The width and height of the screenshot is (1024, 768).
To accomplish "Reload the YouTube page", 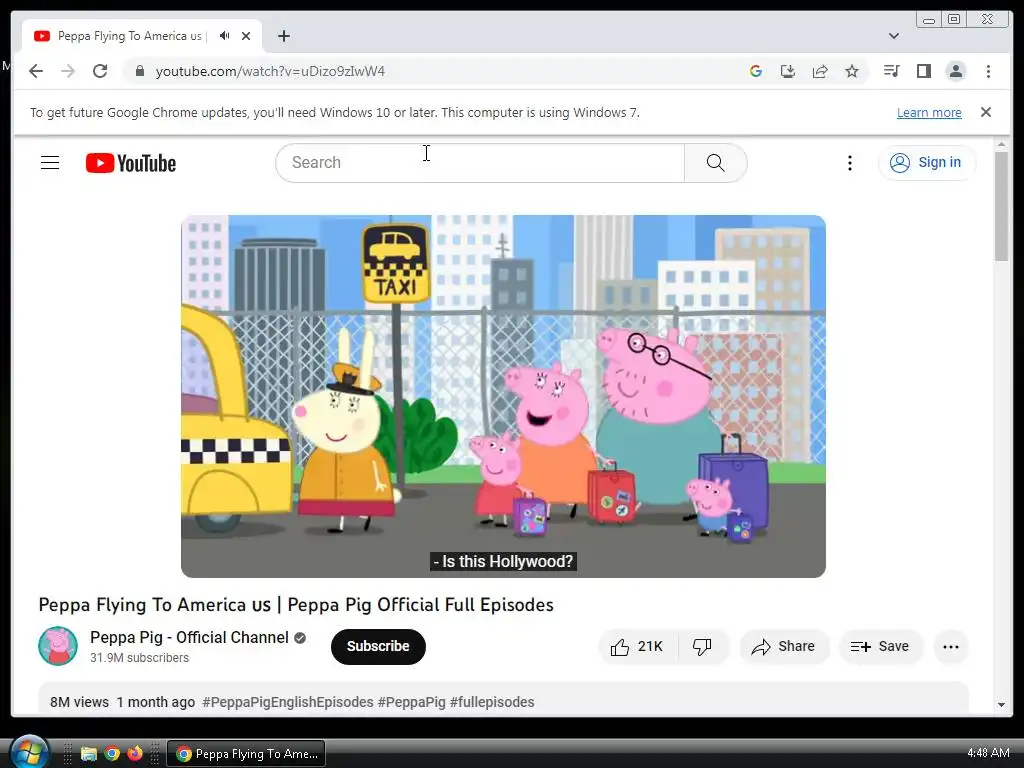I will pos(100,71).
